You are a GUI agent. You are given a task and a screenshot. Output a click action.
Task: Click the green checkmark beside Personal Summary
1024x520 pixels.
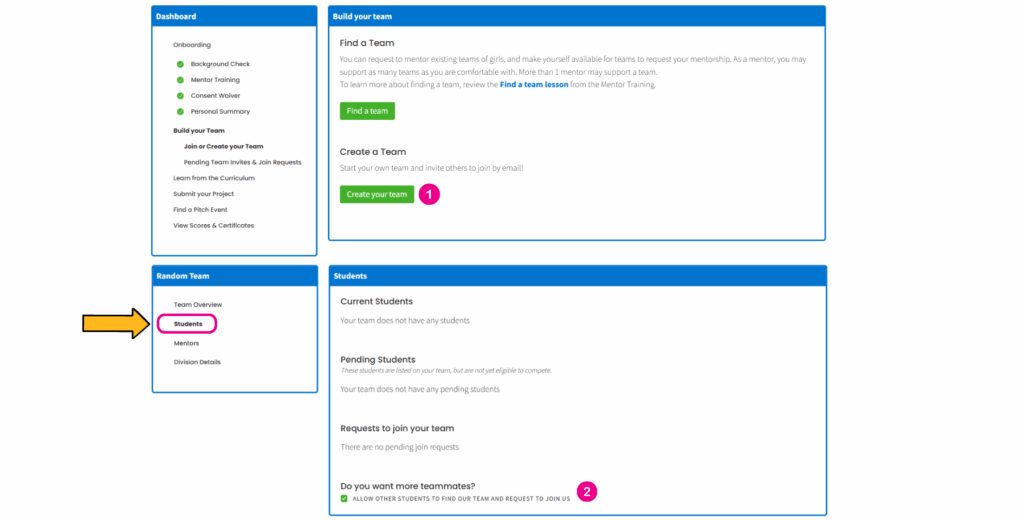pyautogui.click(x=180, y=112)
